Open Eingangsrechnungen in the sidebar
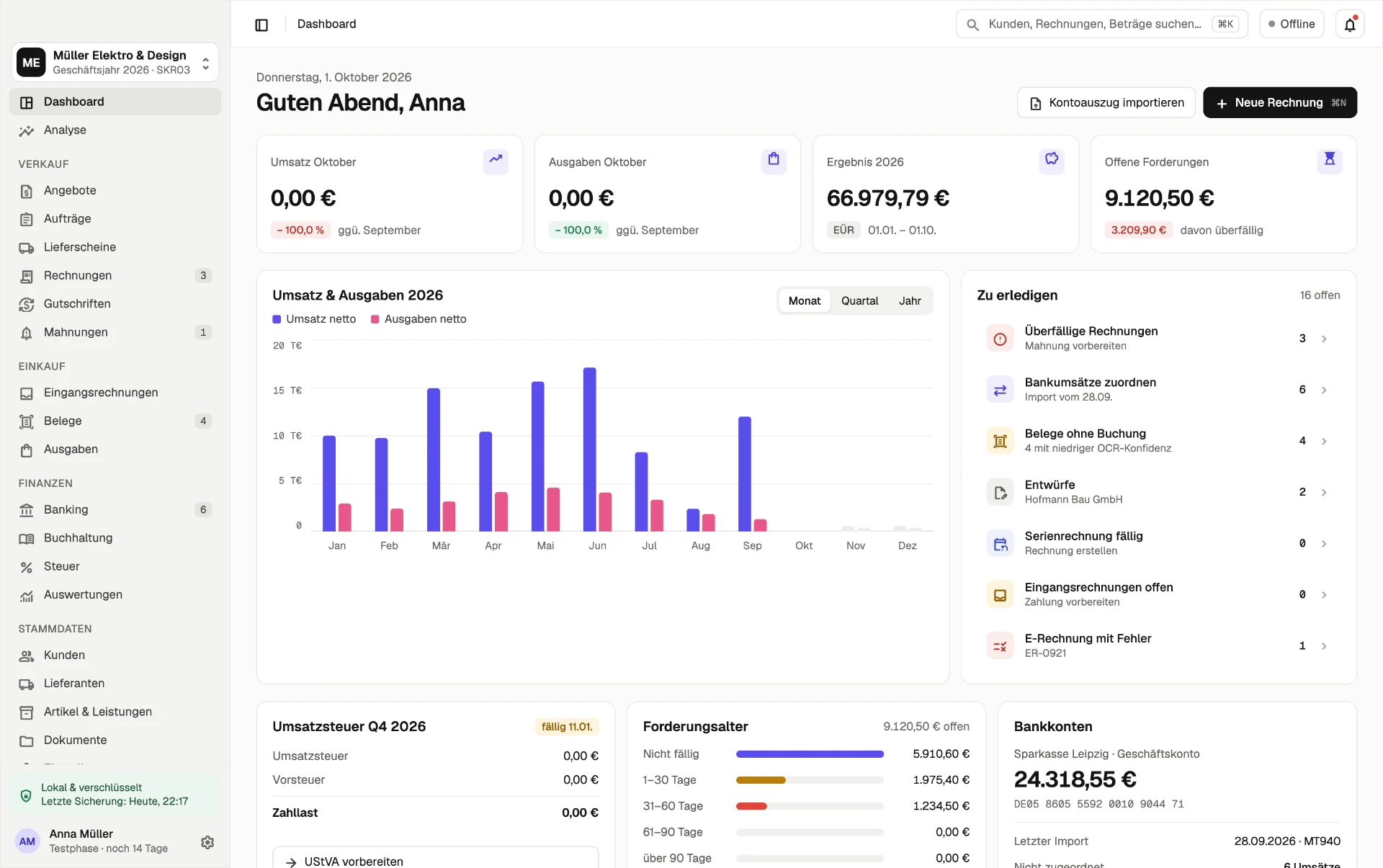The height and width of the screenshot is (868, 1383). pos(115,393)
